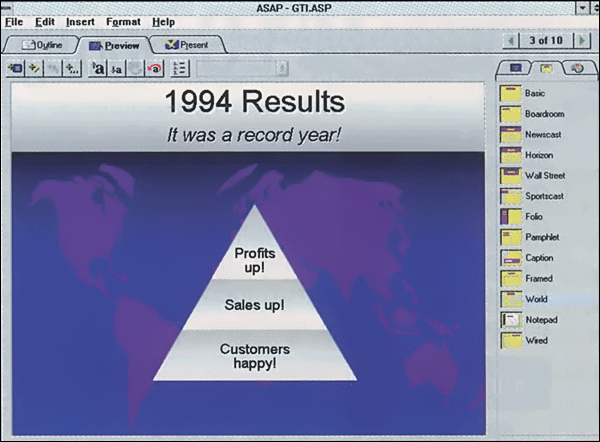Click the greyed-out third toolbar icon
This screenshot has height=442, width=600.
click(53, 69)
